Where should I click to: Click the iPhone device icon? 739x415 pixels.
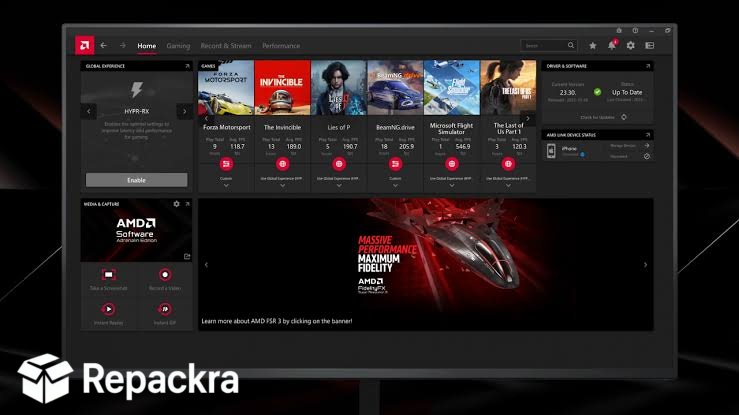coord(551,151)
